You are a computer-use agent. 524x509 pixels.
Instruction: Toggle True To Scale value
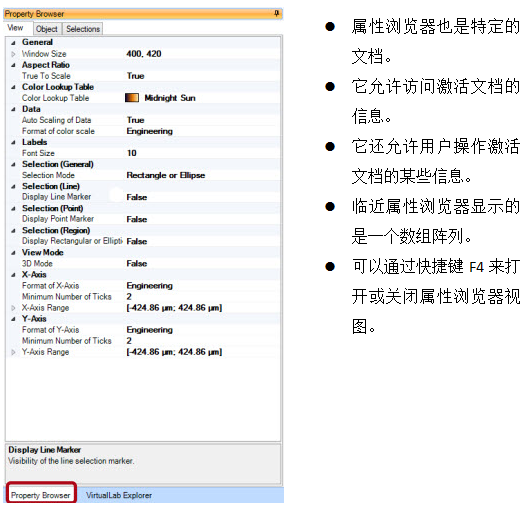point(202,76)
